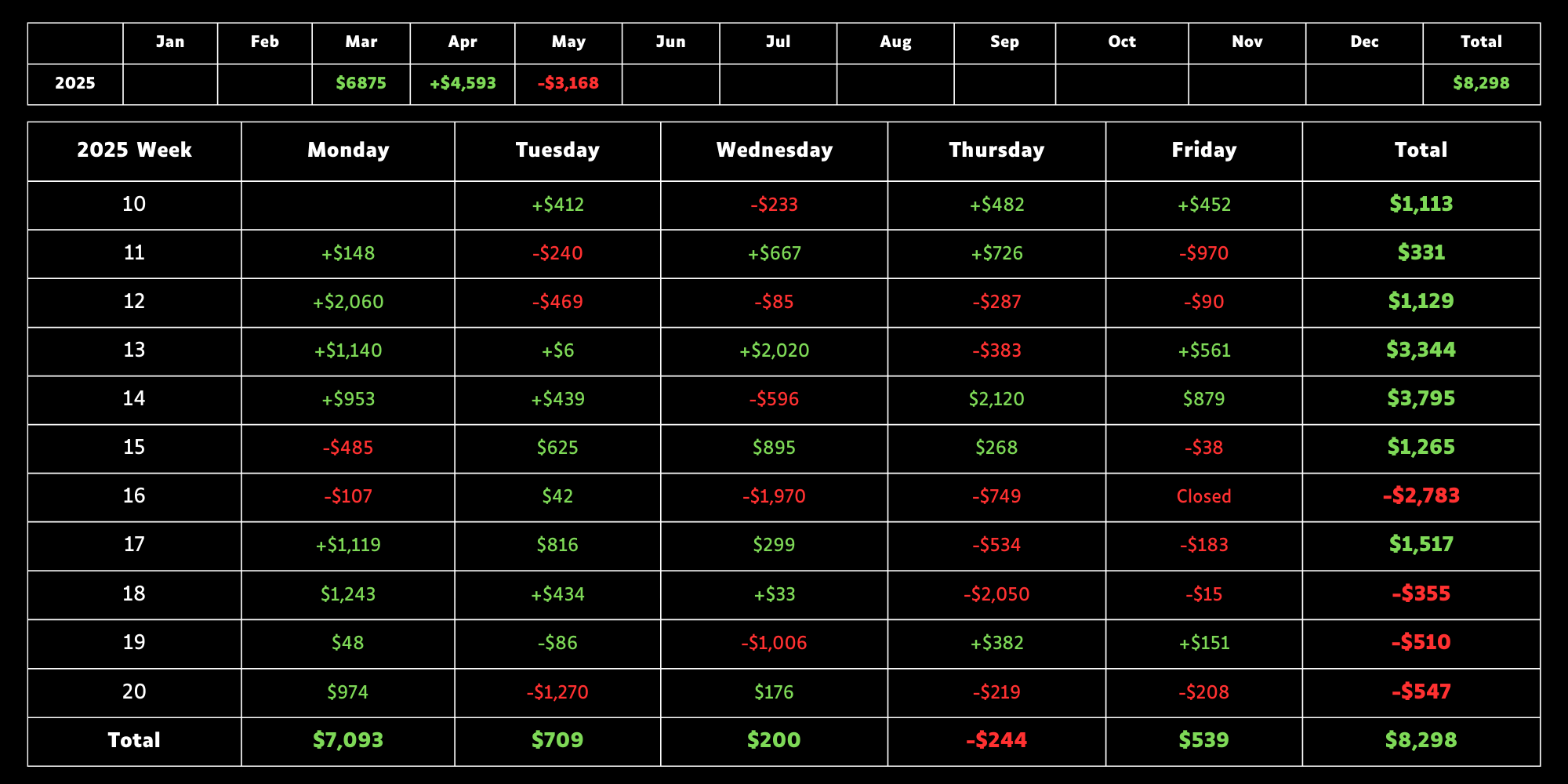Click the 2025 Week header cell
Image resolution: width=1568 pixels, height=784 pixels.
[x=134, y=150]
